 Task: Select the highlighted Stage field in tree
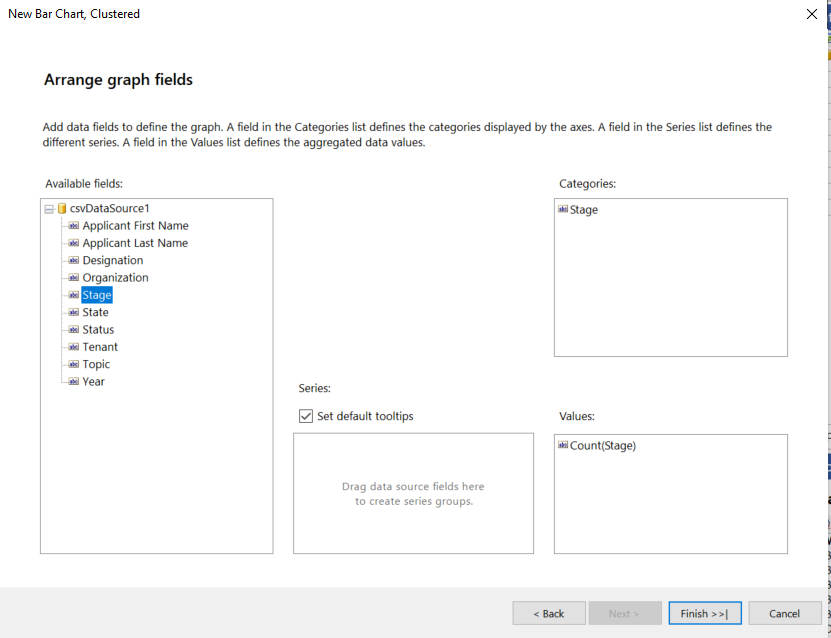pos(97,295)
